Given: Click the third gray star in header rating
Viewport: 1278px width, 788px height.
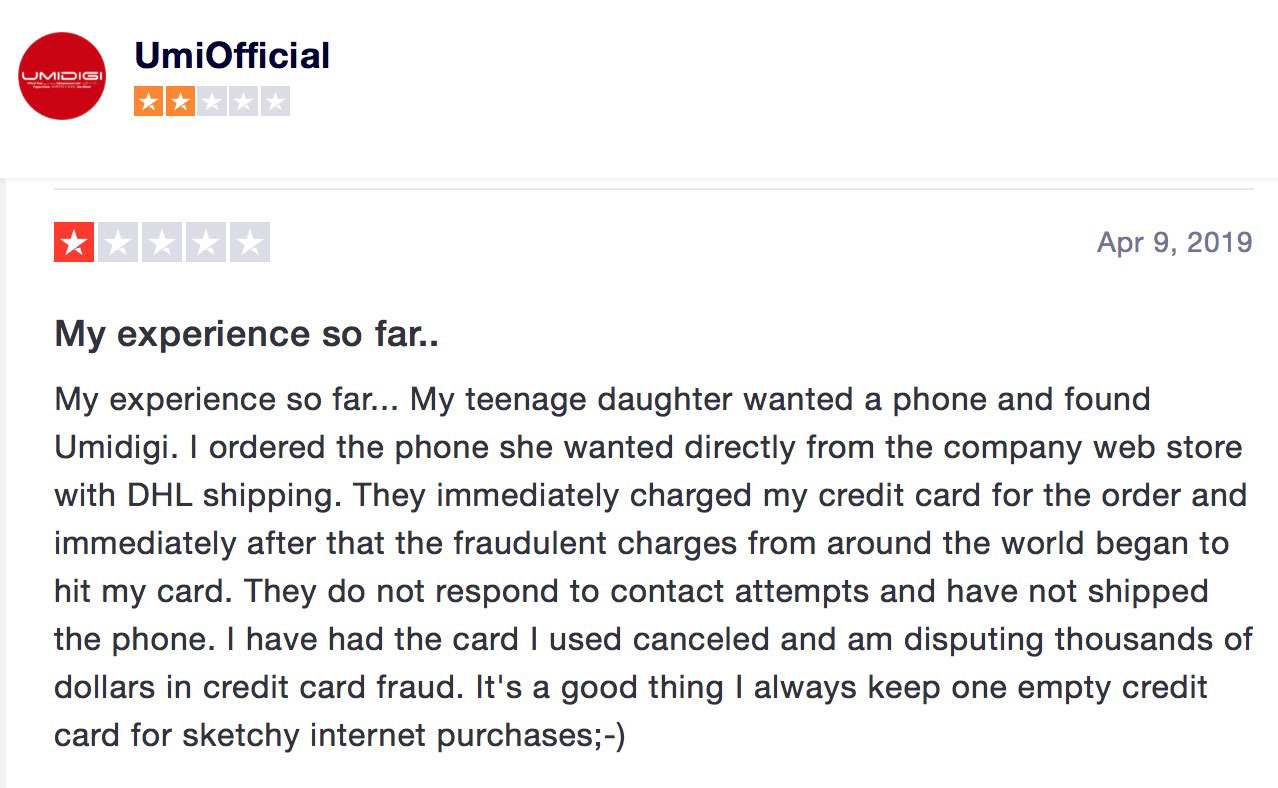Looking at the screenshot, I should click(x=212, y=101).
